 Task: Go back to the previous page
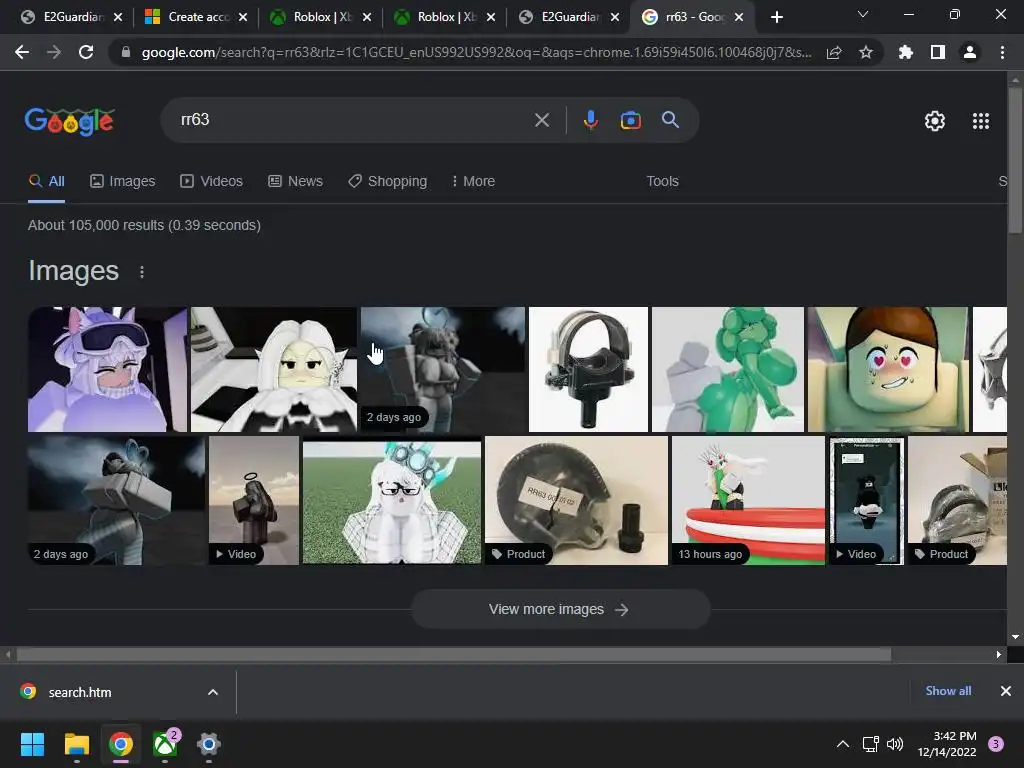[22, 52]
